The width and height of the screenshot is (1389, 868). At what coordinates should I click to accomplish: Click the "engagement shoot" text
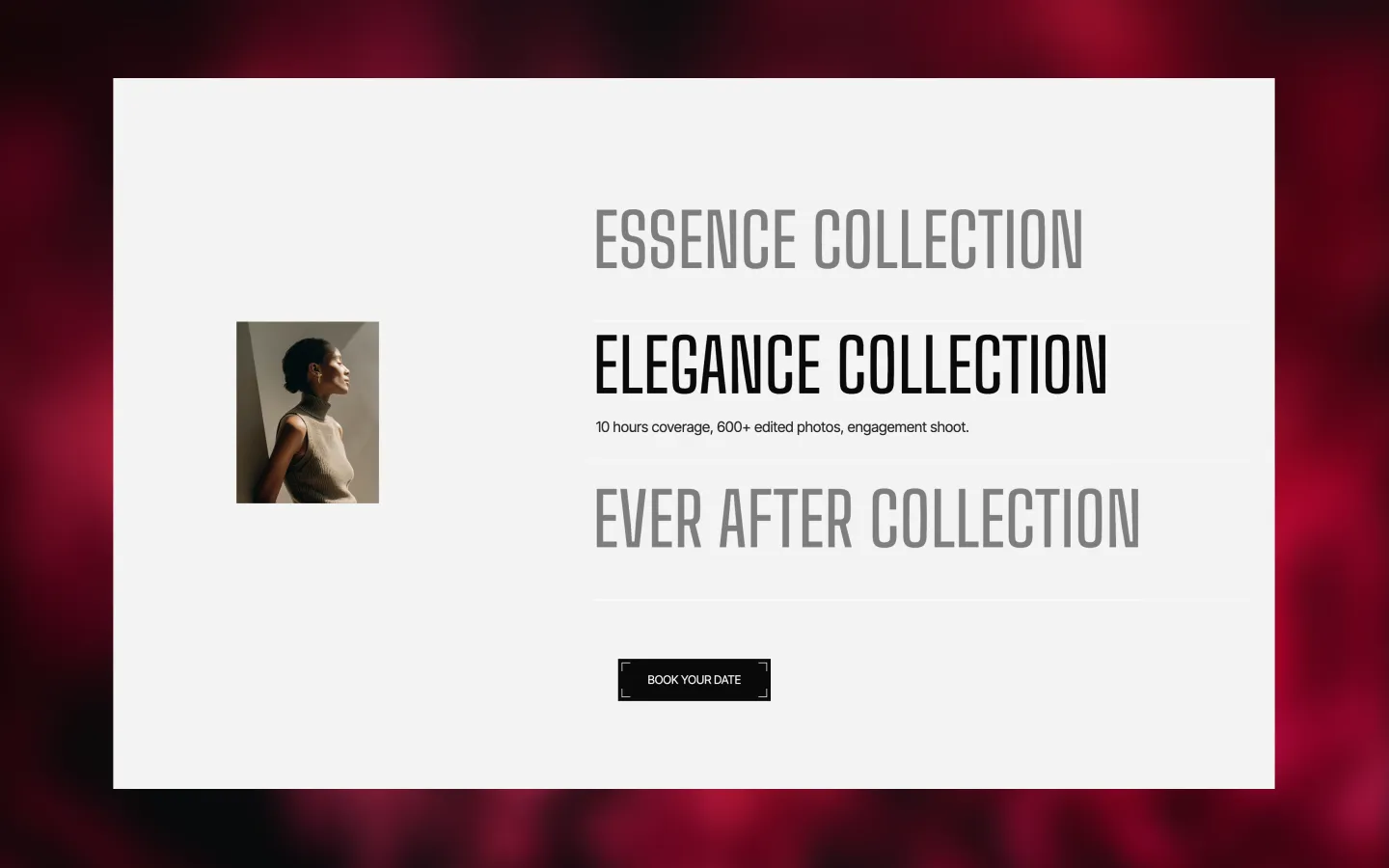click(x=908, y=427)
